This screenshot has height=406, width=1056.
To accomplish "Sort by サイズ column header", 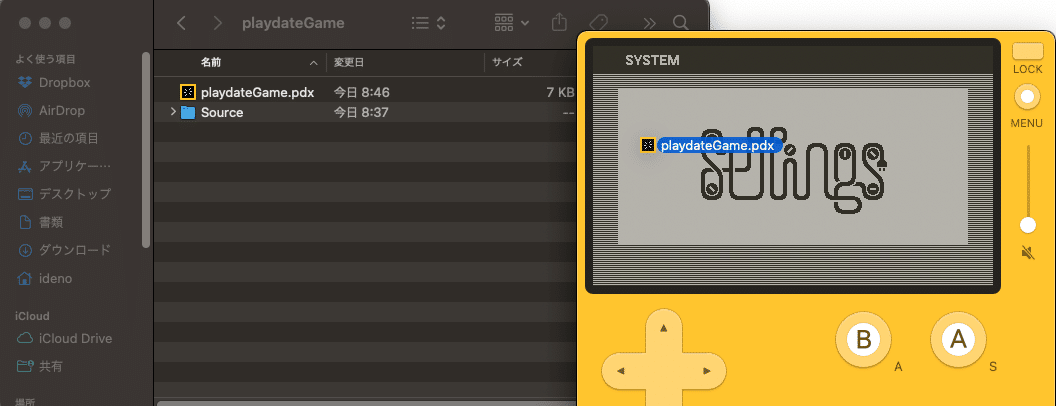I will click(x=507, y=62).
